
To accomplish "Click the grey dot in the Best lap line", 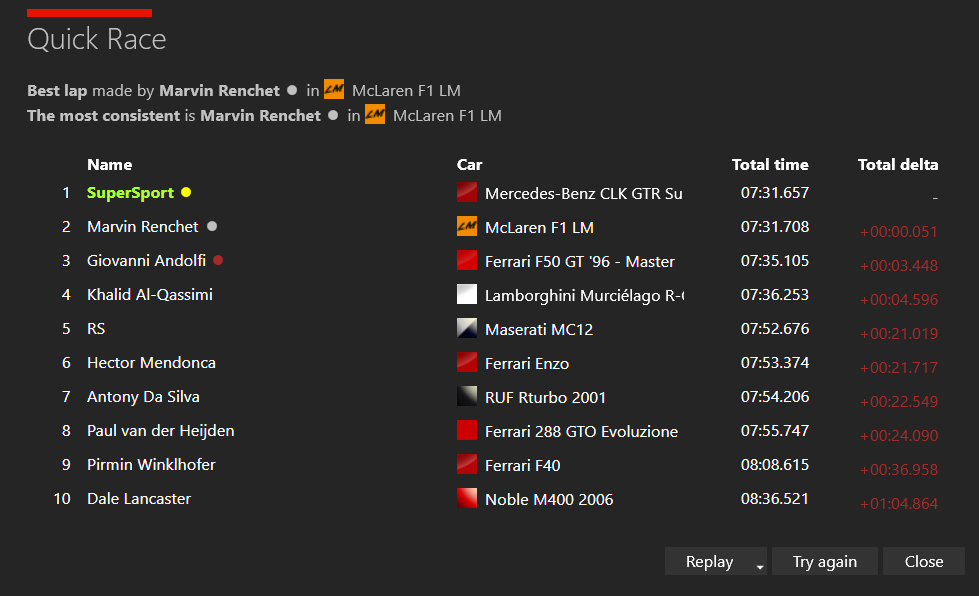I will 292,90.
